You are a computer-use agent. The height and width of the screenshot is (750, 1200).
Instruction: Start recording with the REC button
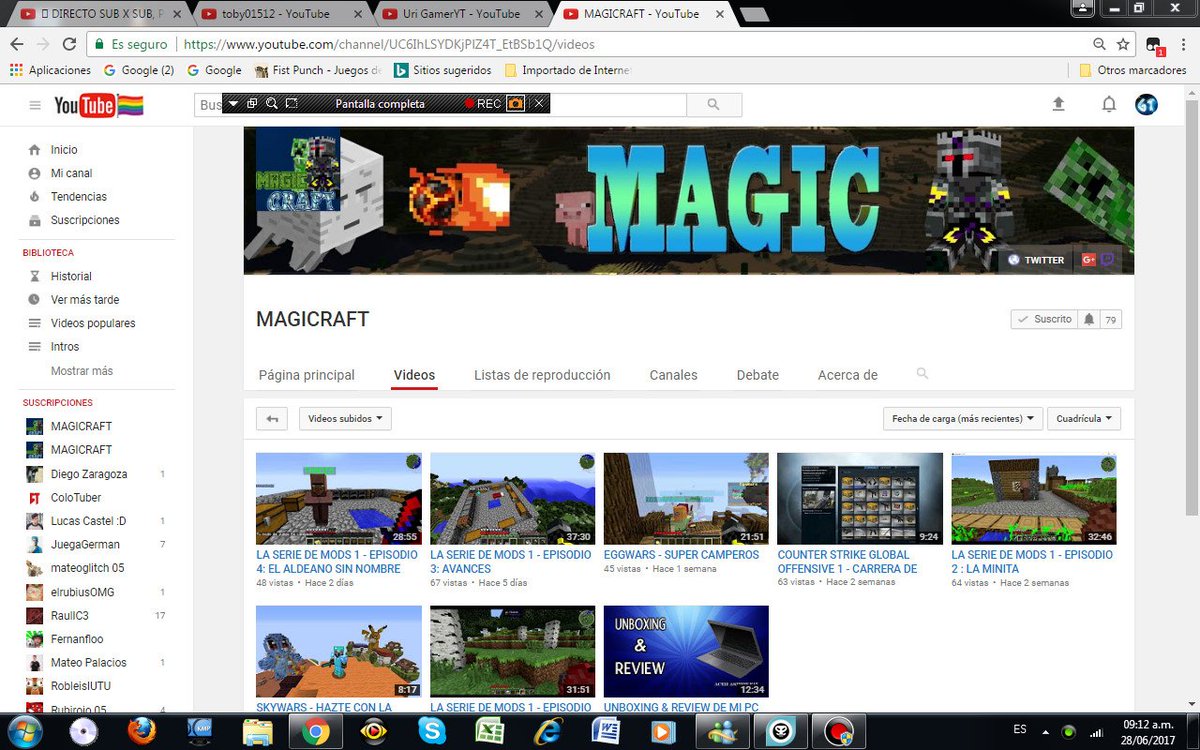(483, 104)
